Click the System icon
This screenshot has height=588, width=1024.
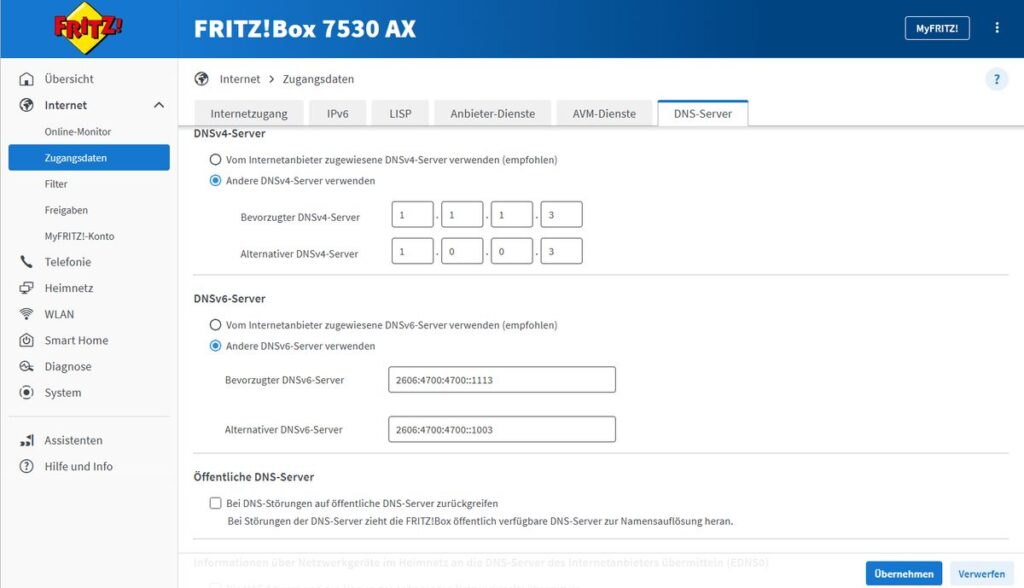click(x=26, y=393)
